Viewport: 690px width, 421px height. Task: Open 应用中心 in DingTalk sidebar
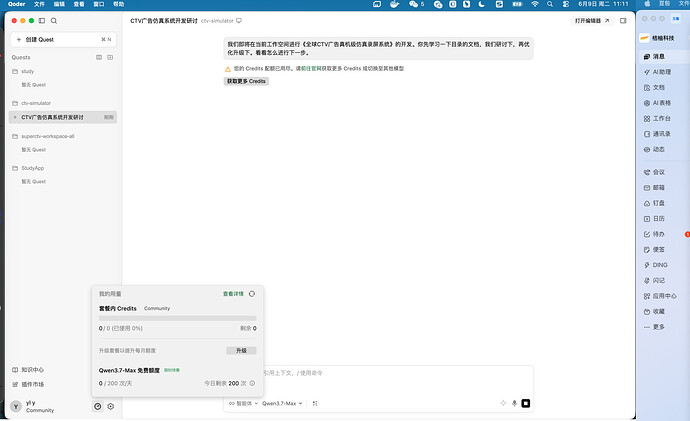(x=660, y=296)
